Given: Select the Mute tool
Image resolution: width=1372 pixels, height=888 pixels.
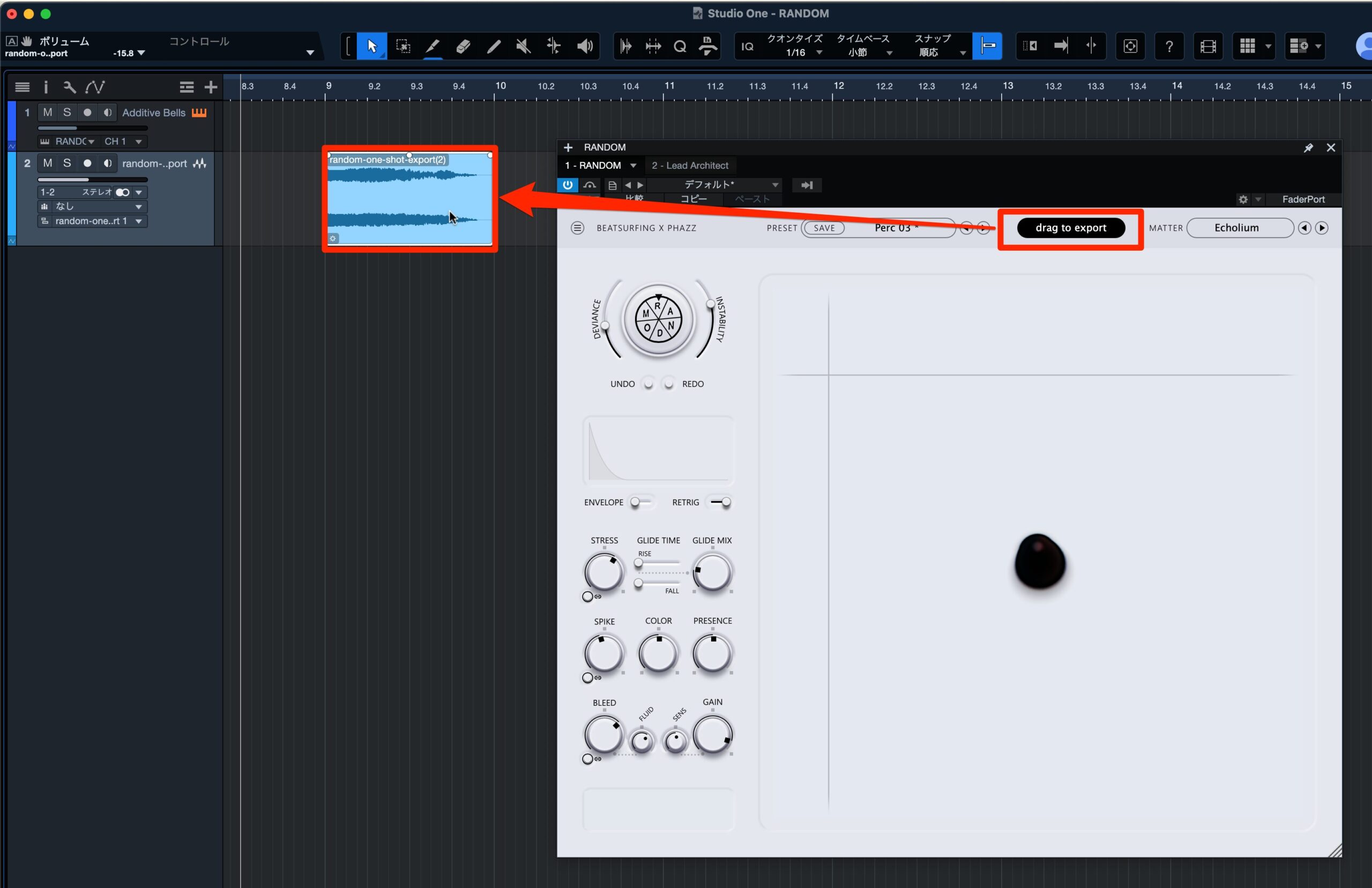Looking at the screenshot, I should click(x=524, y=46).
